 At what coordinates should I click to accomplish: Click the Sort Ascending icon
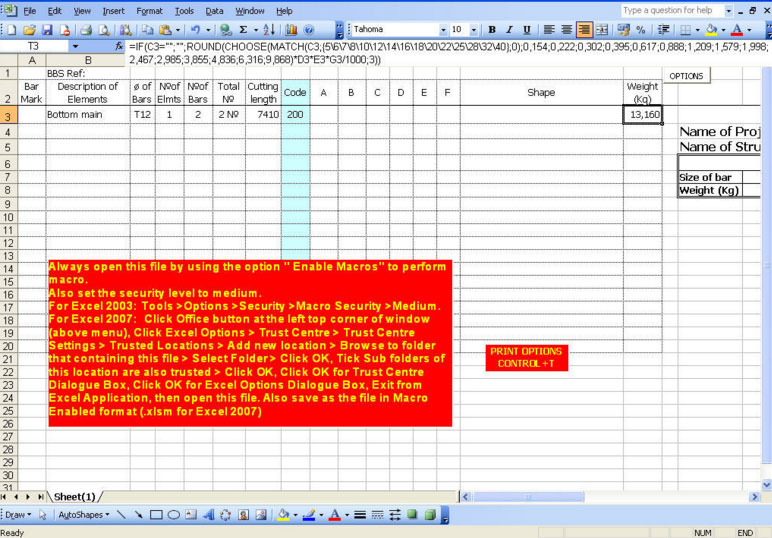(x=269, y=30)
